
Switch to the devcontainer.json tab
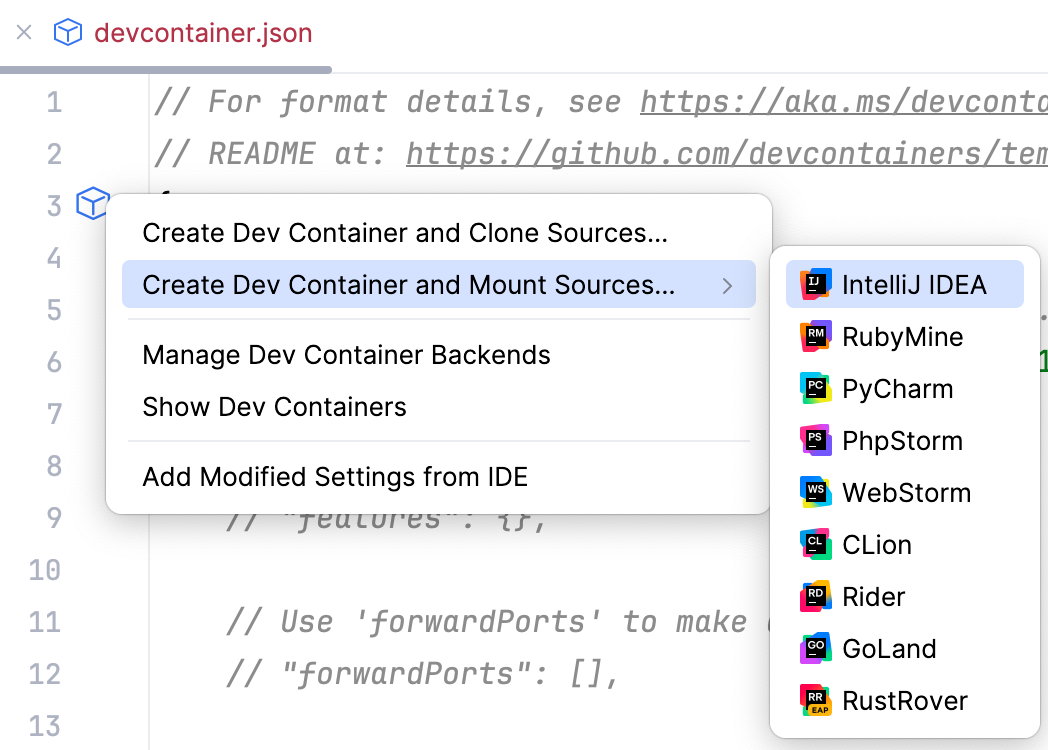(203, 33)
